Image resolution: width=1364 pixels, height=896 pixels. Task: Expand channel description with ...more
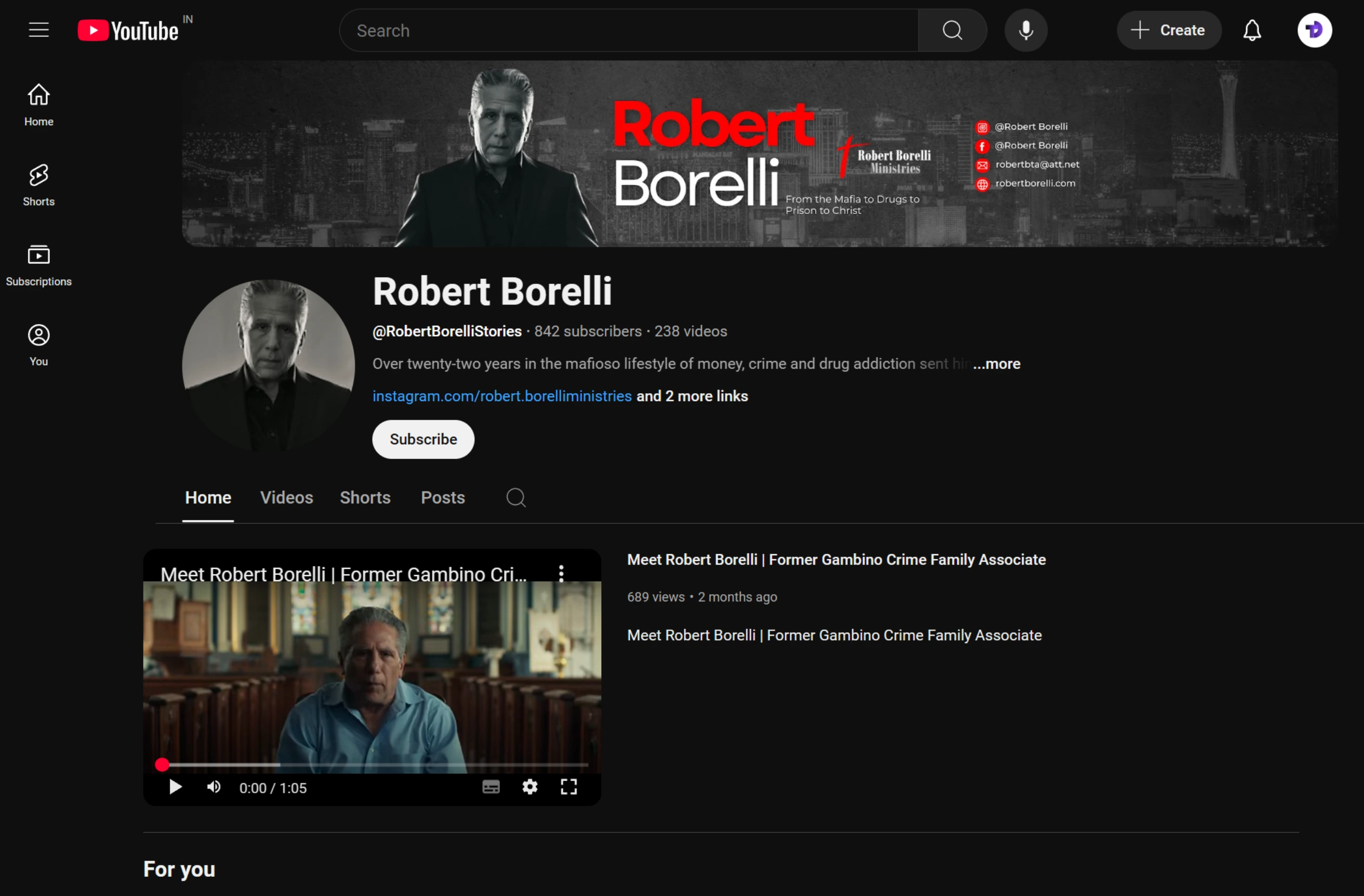pyautogui.click(x=997, y=364)
